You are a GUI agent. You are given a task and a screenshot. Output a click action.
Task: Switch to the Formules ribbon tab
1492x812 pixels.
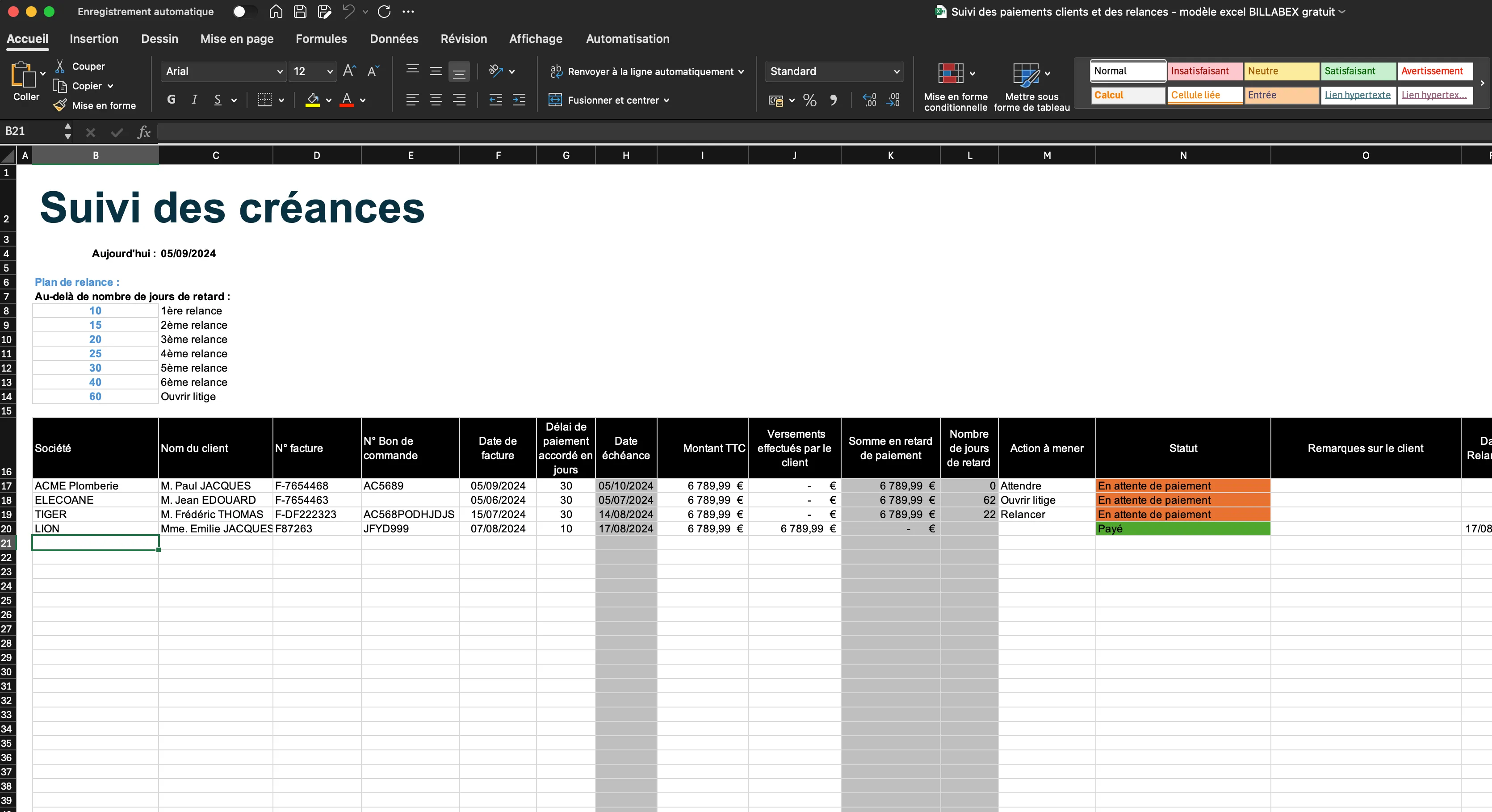click(x=321, y=38)
